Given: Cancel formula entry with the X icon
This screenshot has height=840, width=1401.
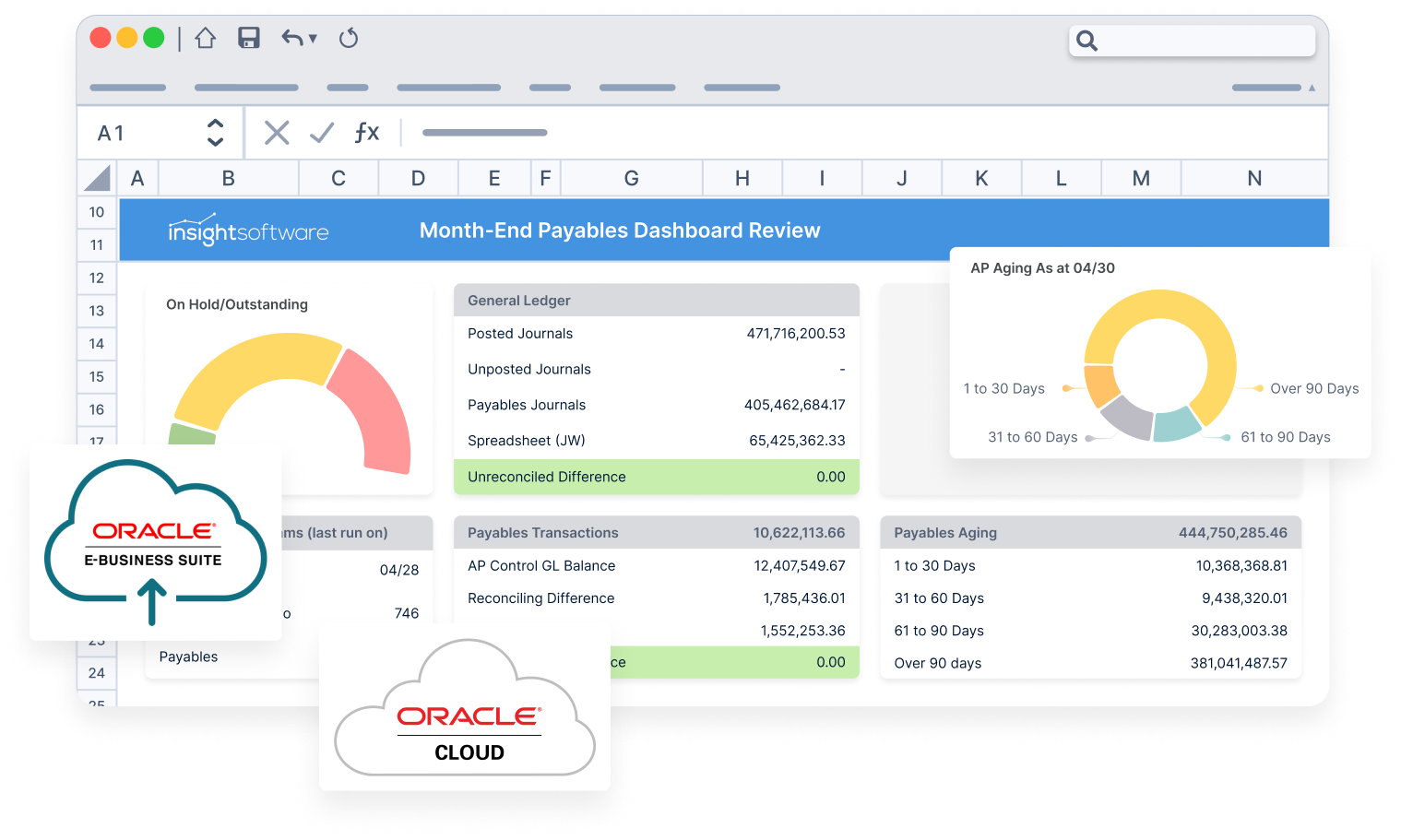Looking at the screenshot, I should 276,132.
